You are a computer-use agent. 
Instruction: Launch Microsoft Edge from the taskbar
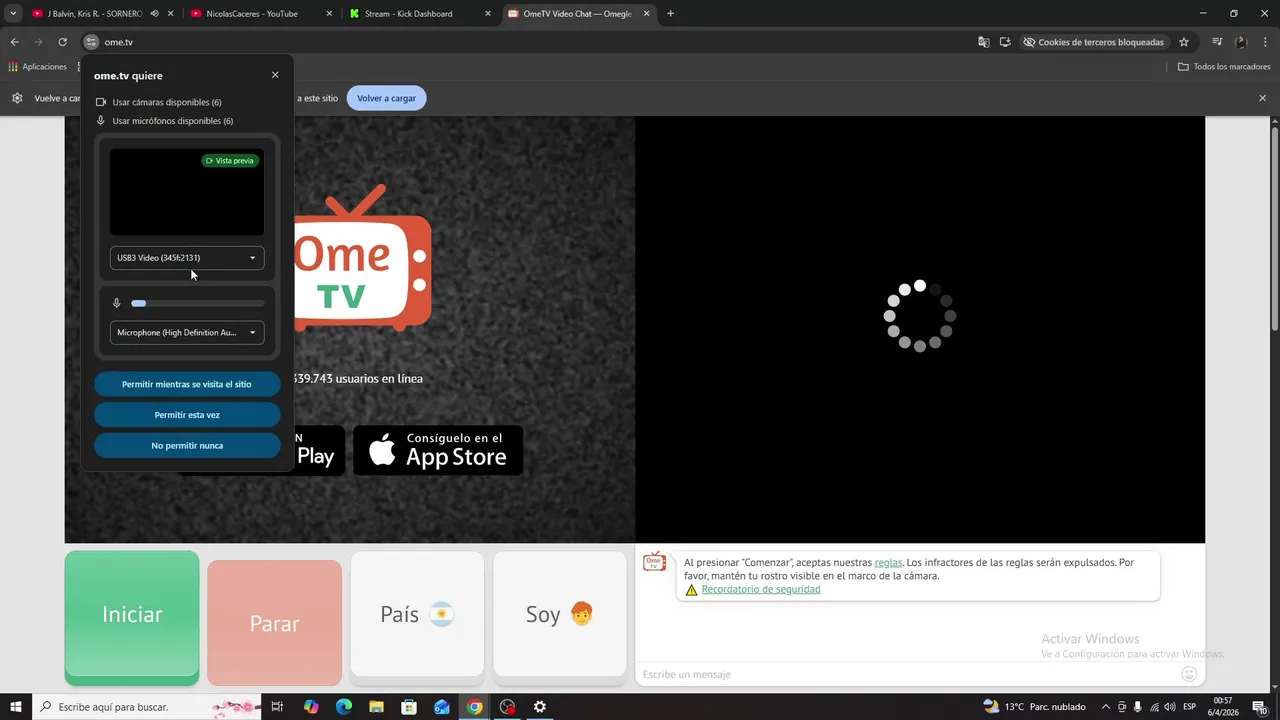click(x=344, y=707)
